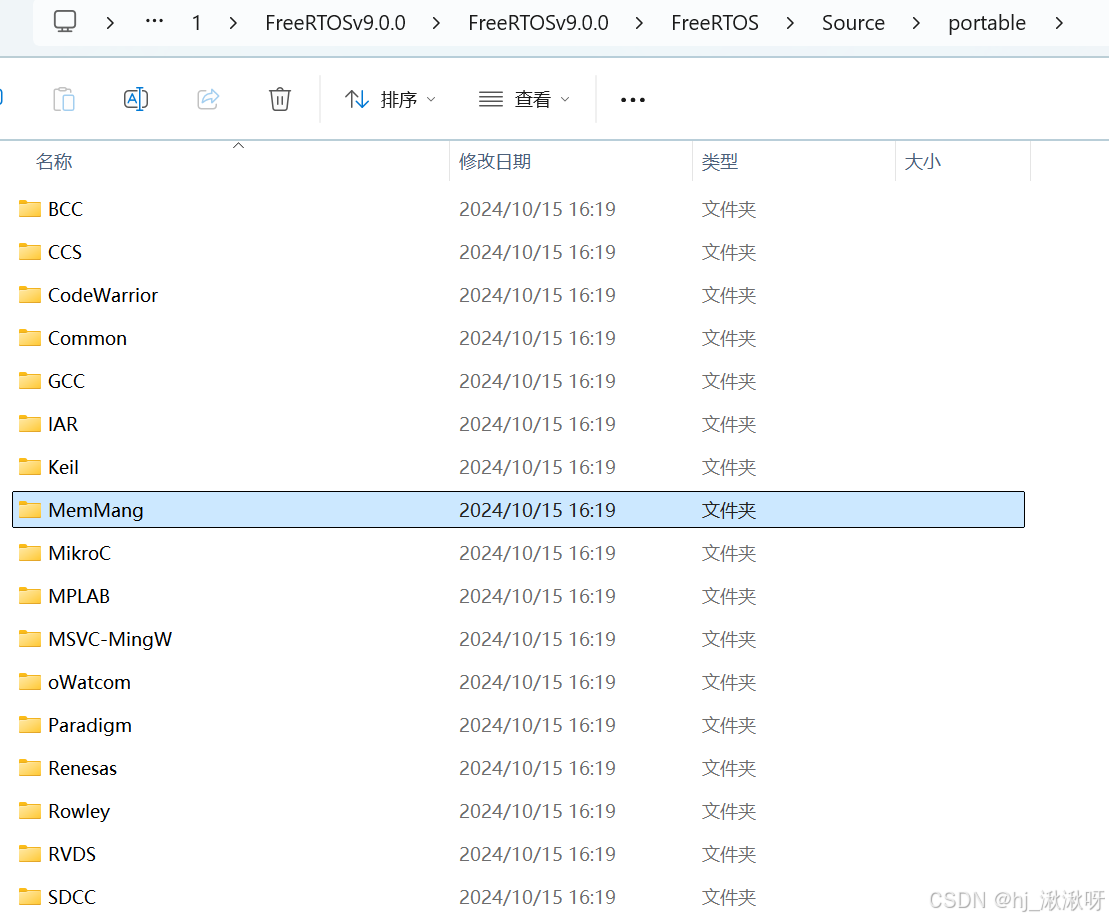Expand chevron after first FreeRTOSv9.0.0 breadcrumb
This screenshot has width=1109, height=920.
436,23
